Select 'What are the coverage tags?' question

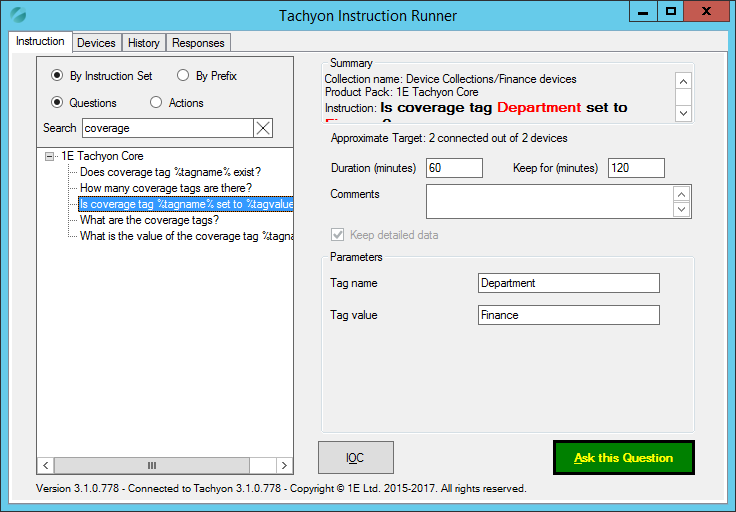coord(149,220)
